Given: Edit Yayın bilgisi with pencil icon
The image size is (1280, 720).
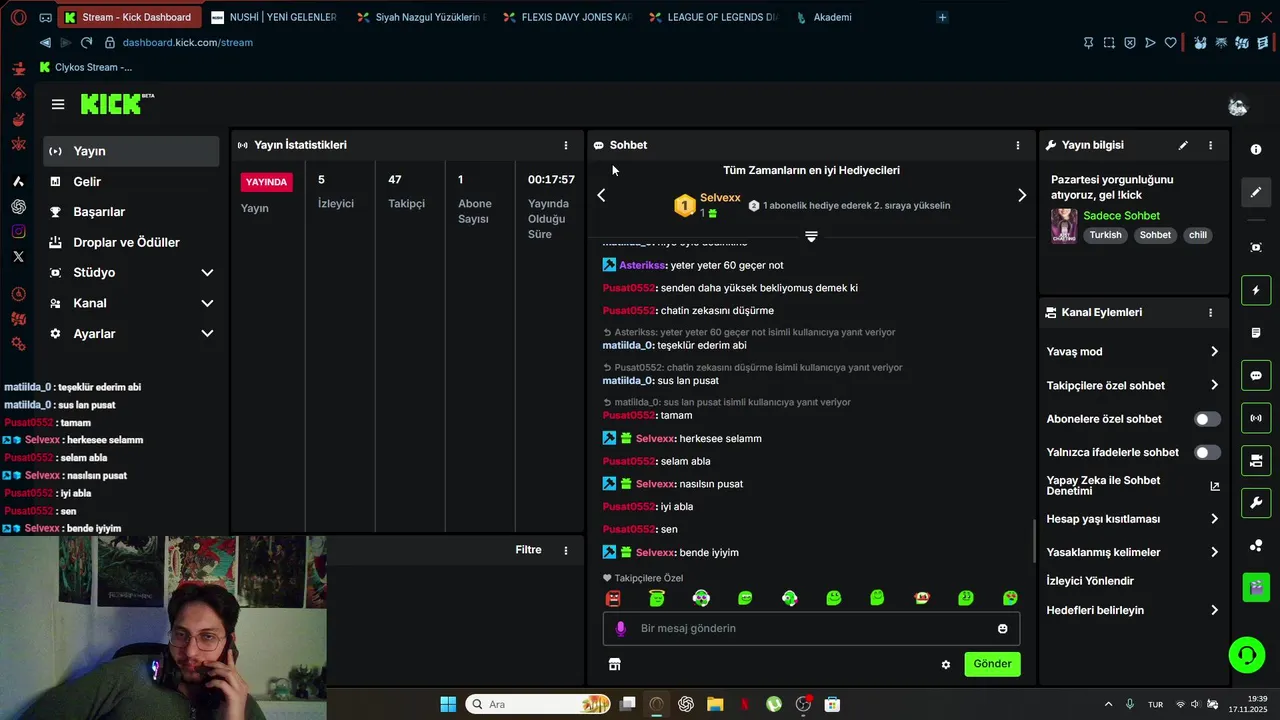Looking at the screenshot, I should point(1183,145).
